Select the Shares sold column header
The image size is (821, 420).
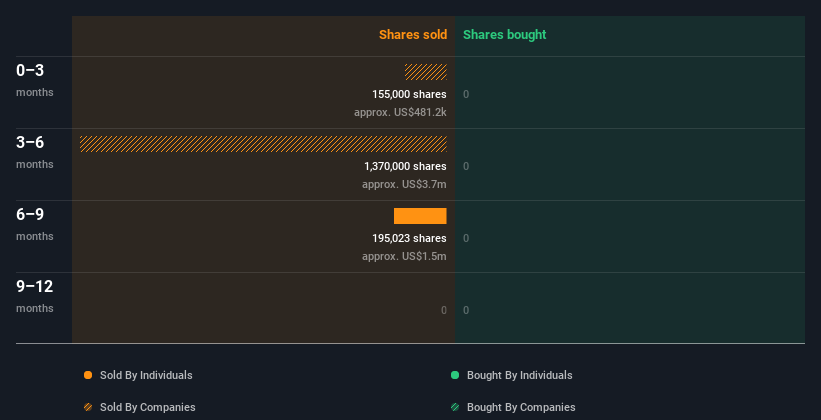[412, 35]
